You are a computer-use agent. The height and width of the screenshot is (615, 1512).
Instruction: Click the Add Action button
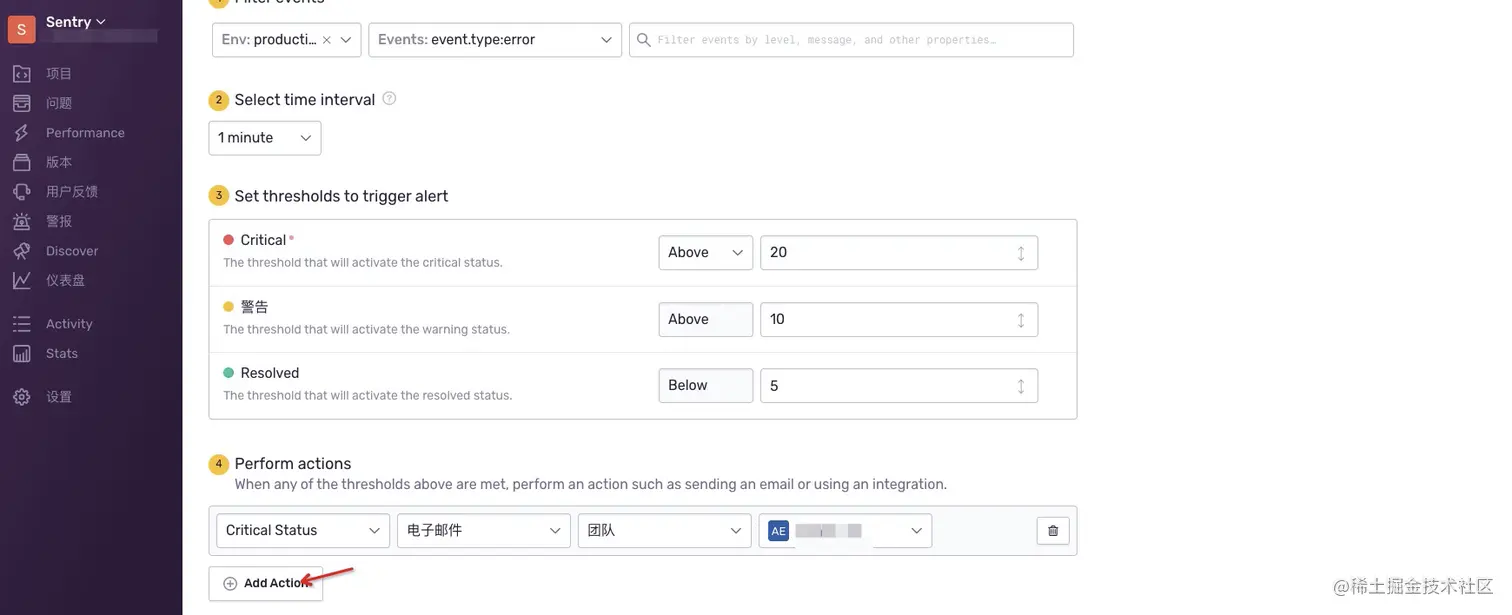pos(266,584)
